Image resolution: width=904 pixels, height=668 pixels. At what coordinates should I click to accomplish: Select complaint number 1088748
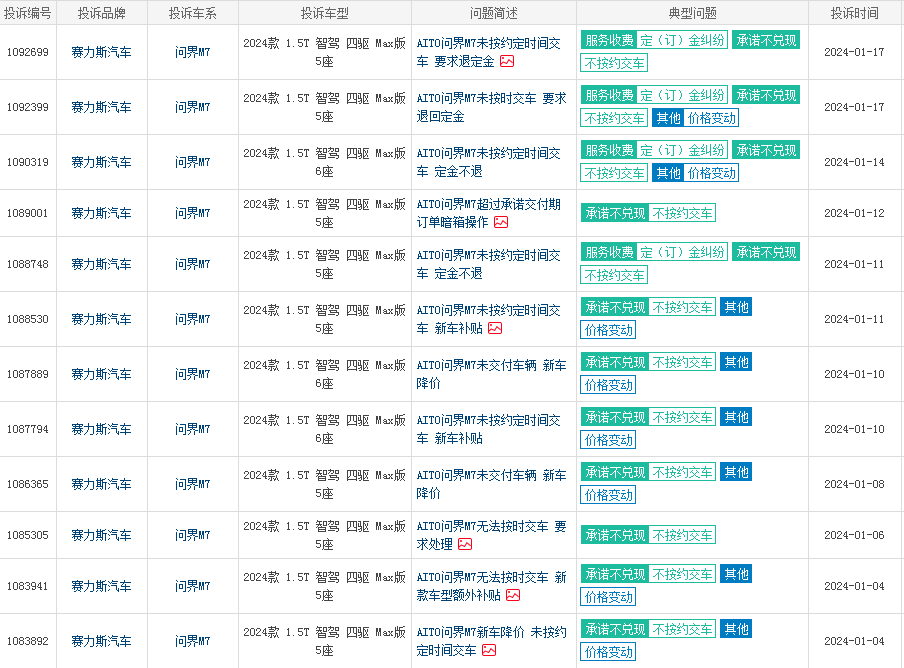[28, 264]
